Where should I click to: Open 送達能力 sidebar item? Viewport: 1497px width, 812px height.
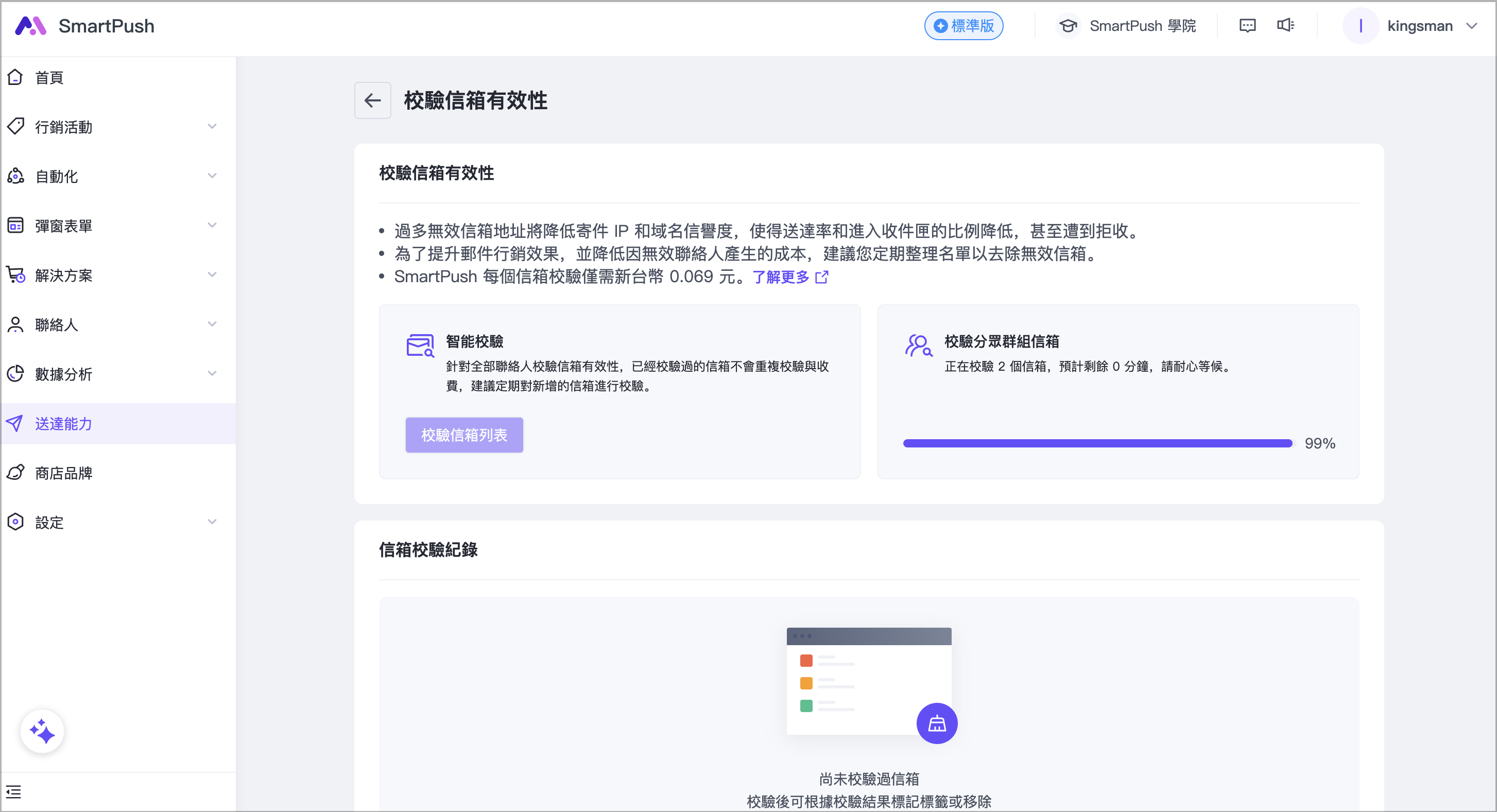63,423
